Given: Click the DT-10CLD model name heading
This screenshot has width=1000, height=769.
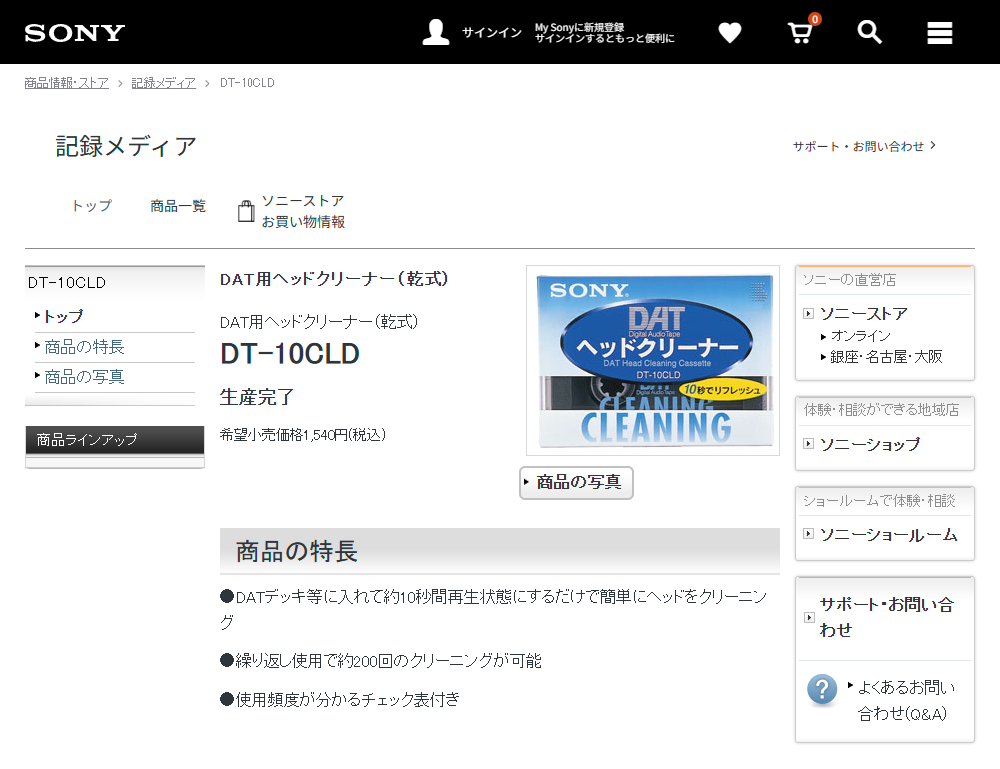Looking at the screenshot, I should point(290,354).
